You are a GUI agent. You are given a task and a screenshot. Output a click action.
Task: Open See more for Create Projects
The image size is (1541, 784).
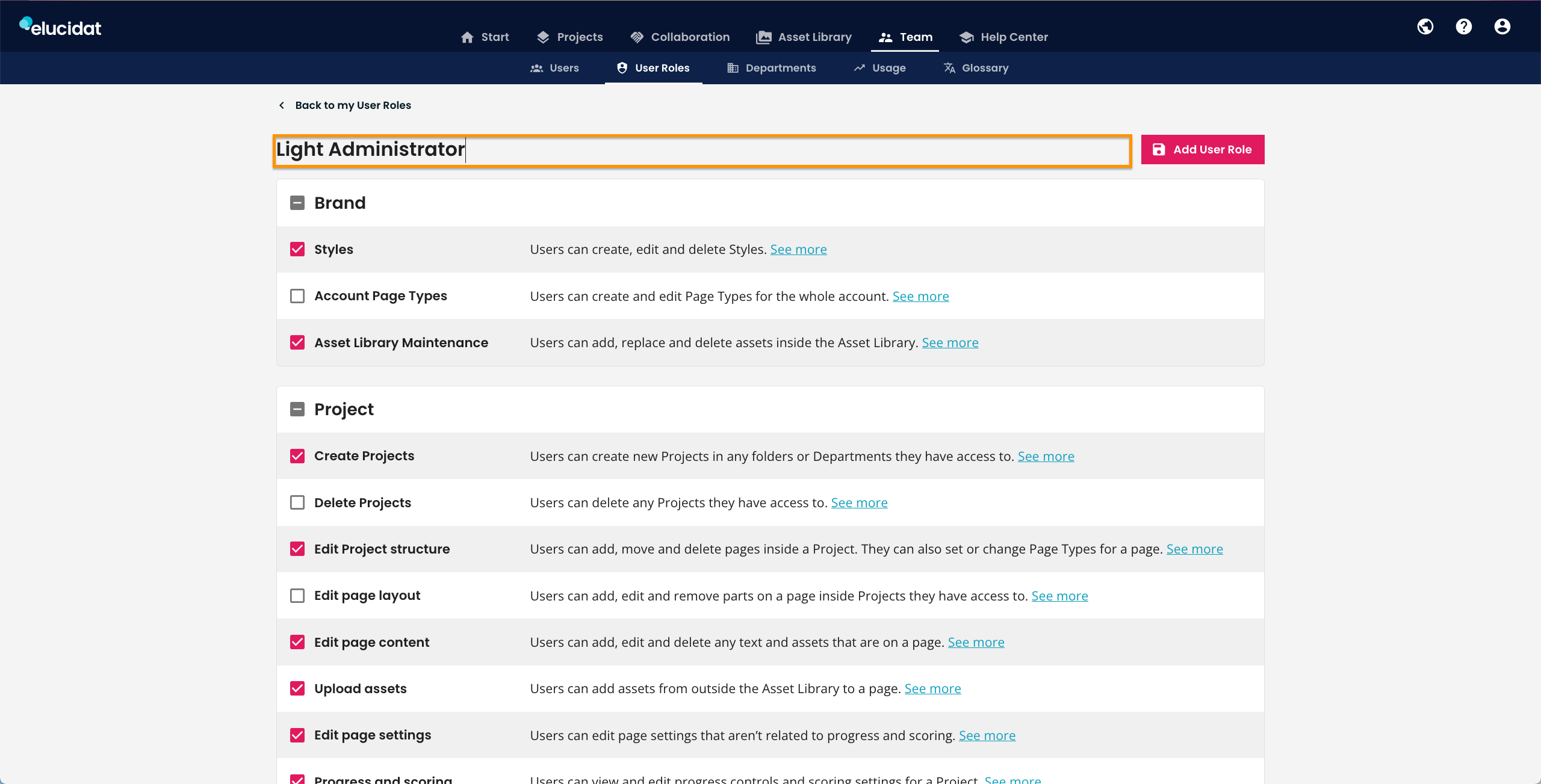coord(1046,456)
